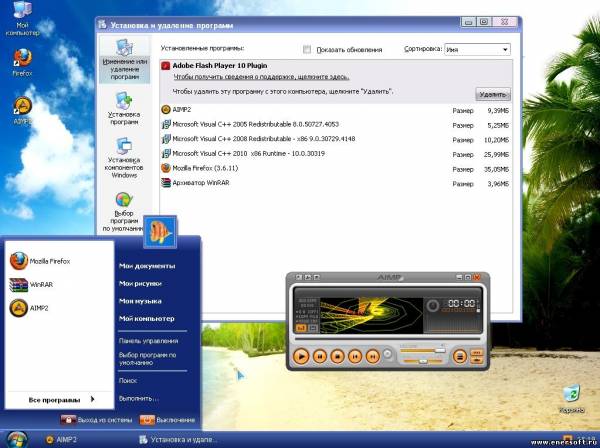Screen dimensions: 600x448
Task: Open Выбор программ по умолчанию in Start menu
Action: (148, 359)
